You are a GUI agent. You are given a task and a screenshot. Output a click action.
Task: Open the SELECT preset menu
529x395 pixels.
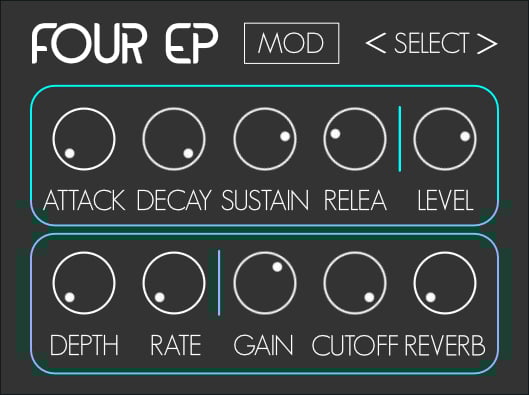431,43
